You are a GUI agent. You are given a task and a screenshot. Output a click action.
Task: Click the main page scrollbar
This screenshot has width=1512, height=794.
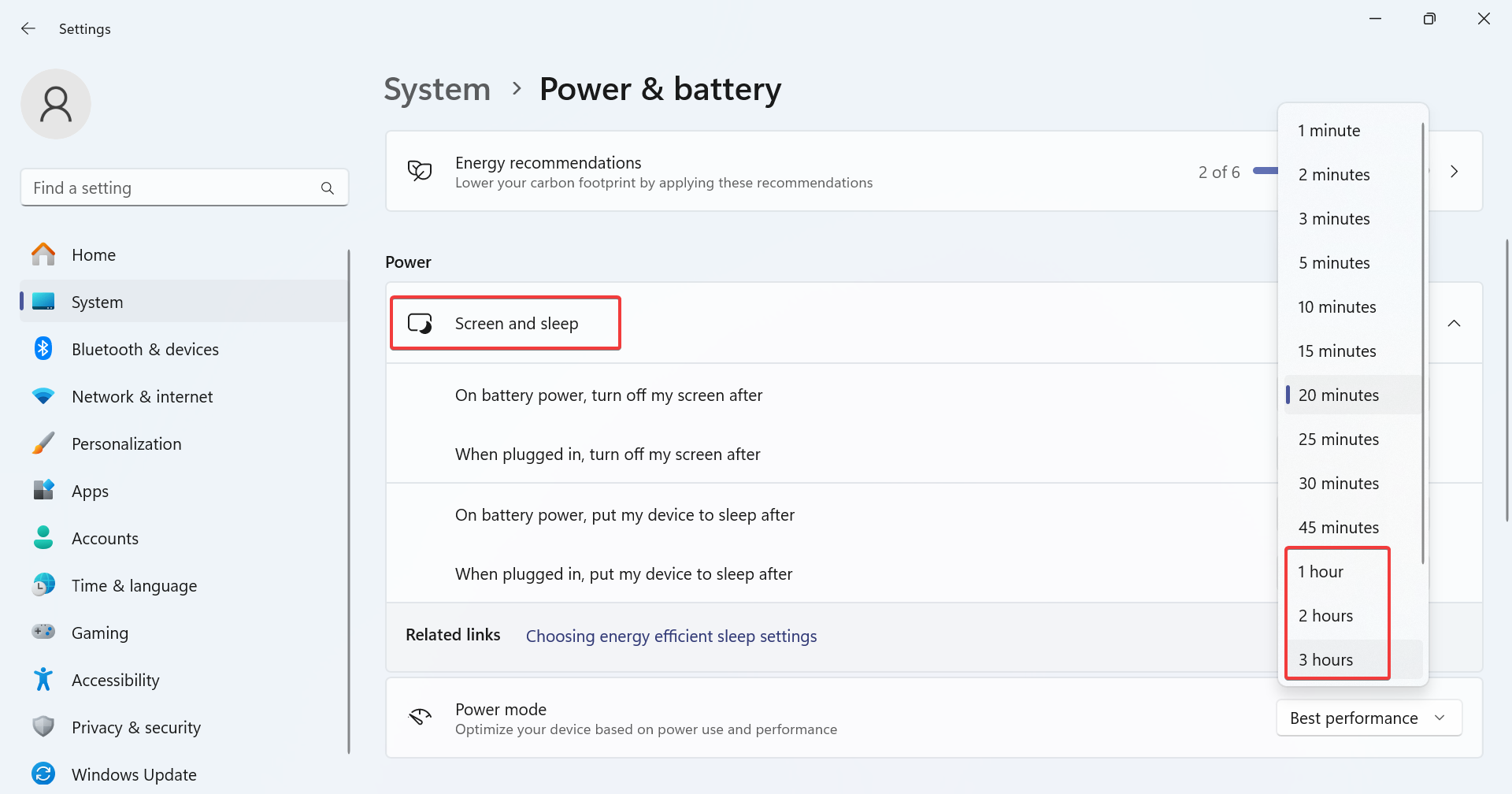(x=1507, y=380)
